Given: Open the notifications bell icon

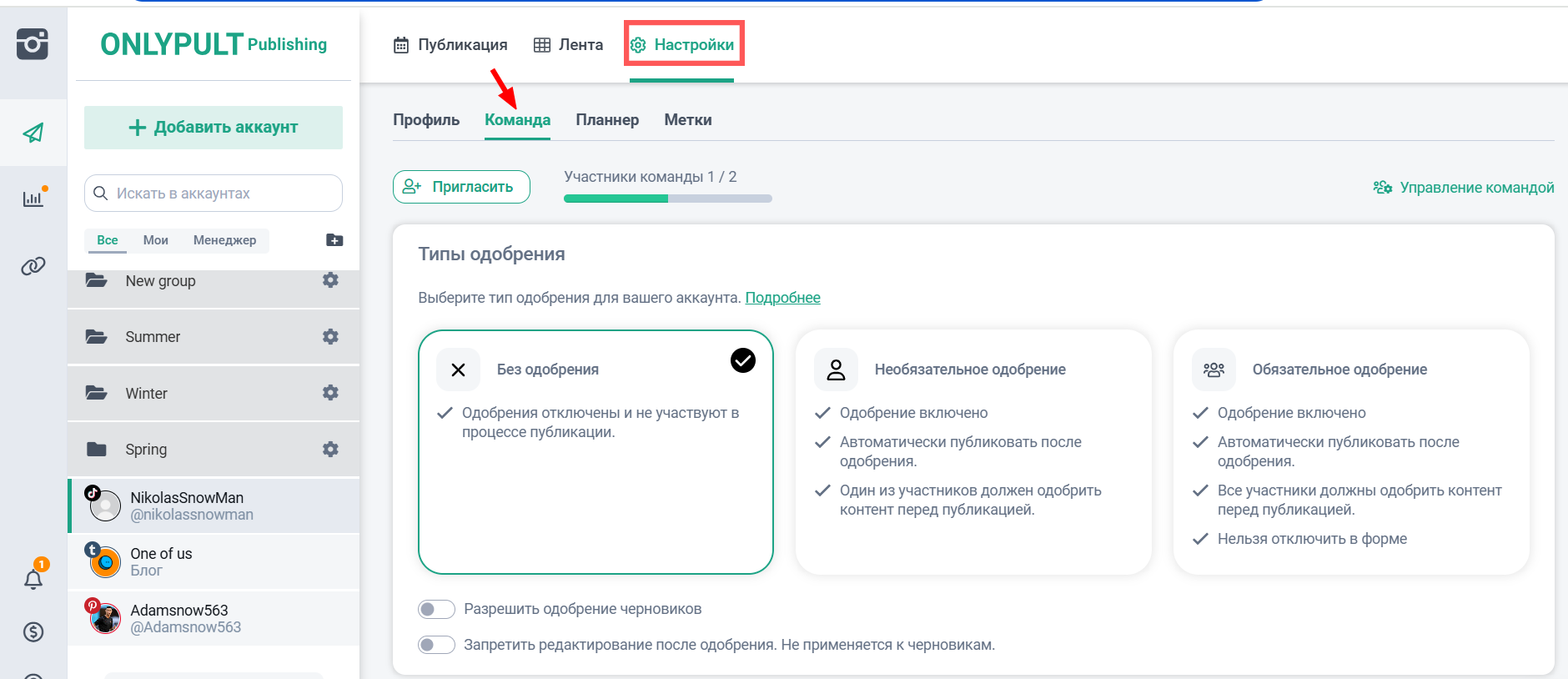Looking at the screenshot, I should (x=33, y=579).
